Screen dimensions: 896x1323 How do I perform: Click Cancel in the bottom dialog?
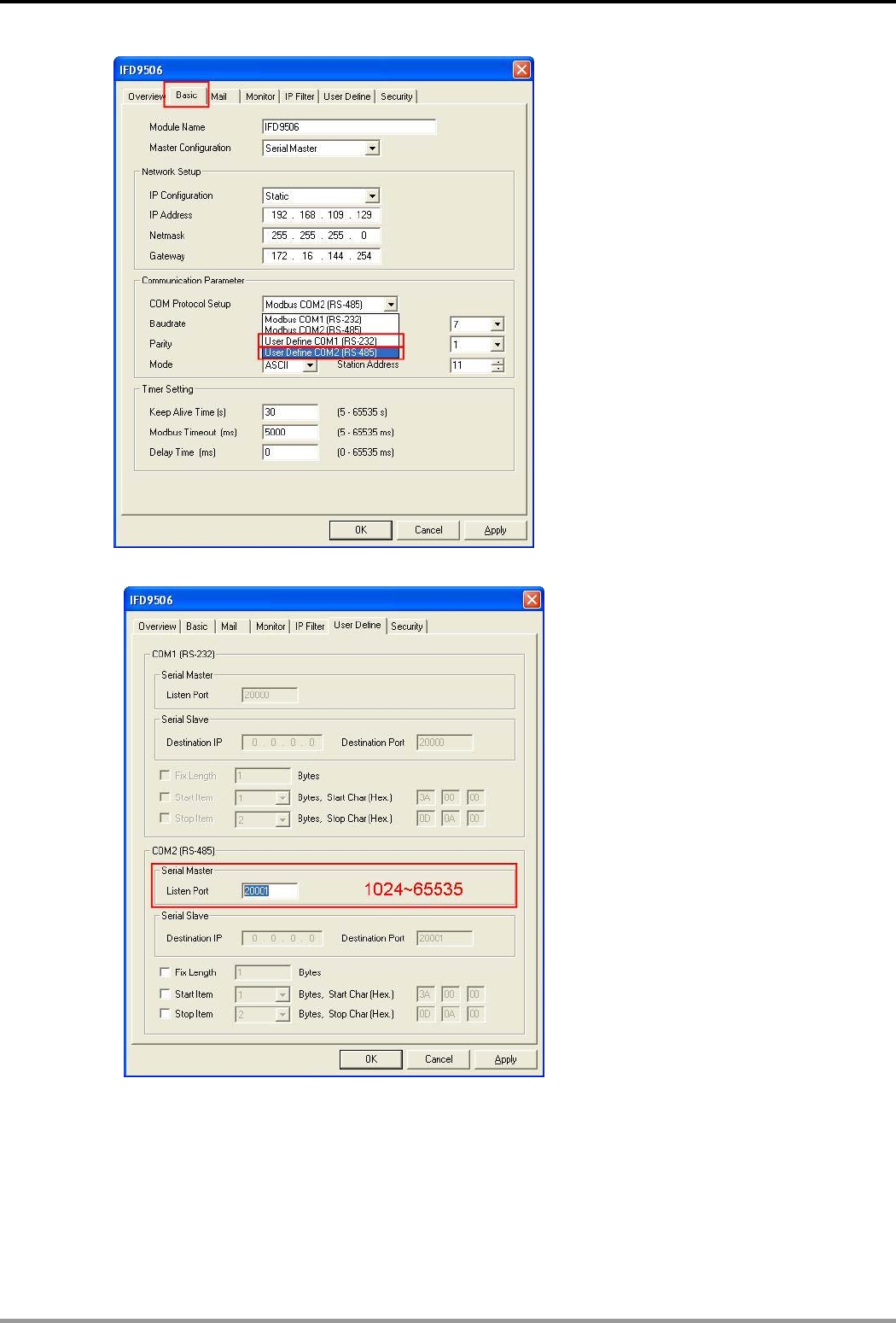click(x=439, y=1059)
